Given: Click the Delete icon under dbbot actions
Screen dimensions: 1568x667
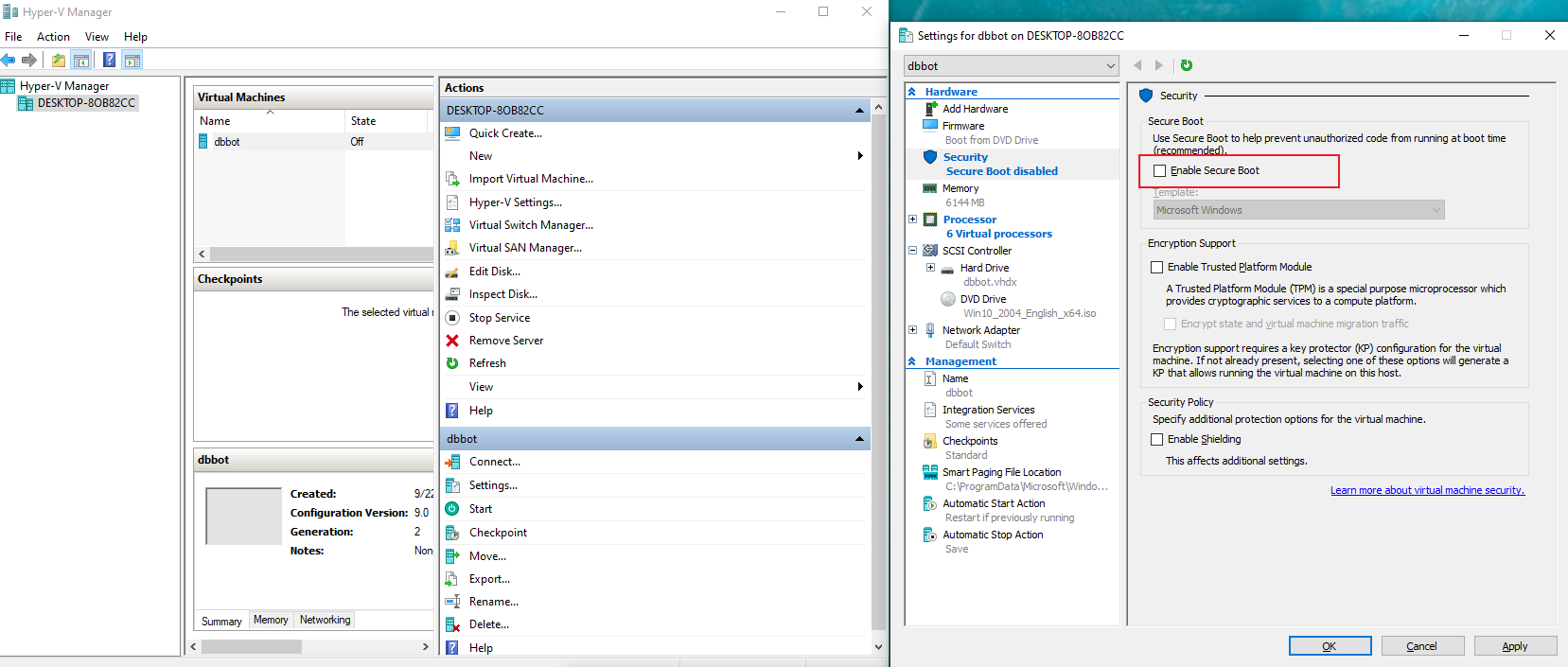Looking at the screenshot, I should (x=452, y=624).
